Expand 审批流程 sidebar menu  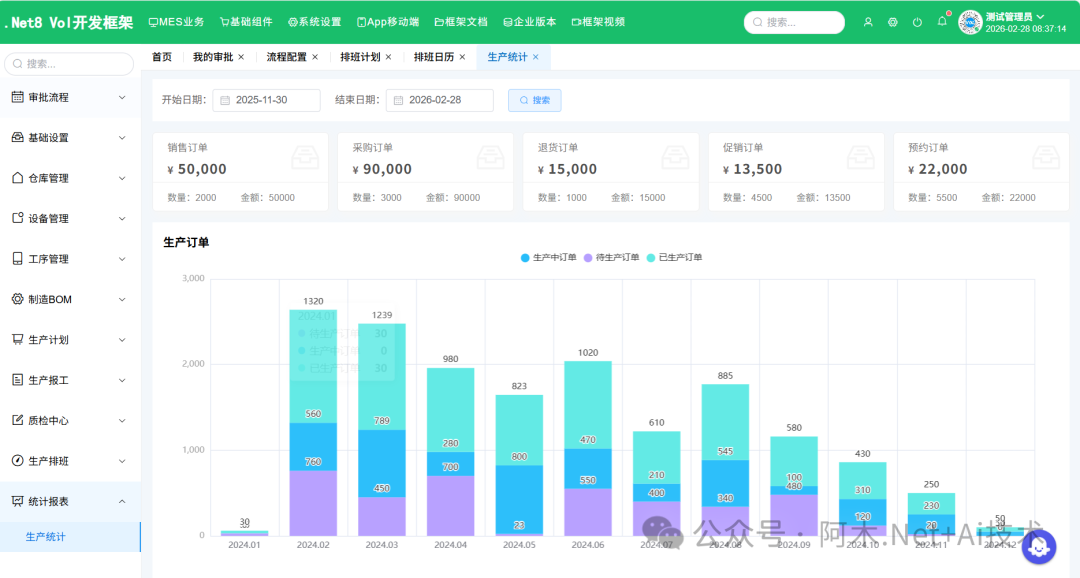69,97
